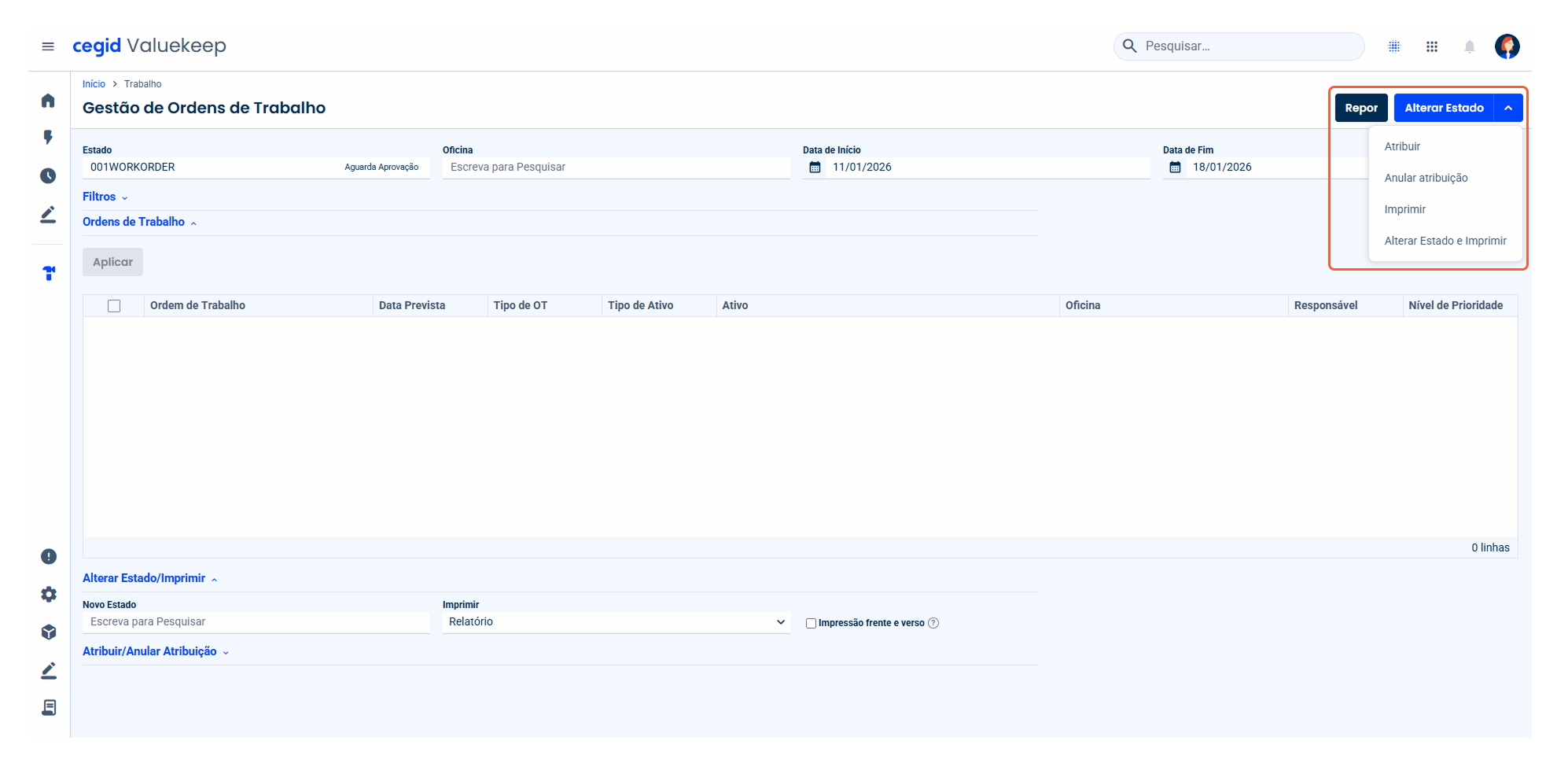This screenshot has height=763, width=1568.
Task: Click the Repor button
Action: [x=1360, y=108]
